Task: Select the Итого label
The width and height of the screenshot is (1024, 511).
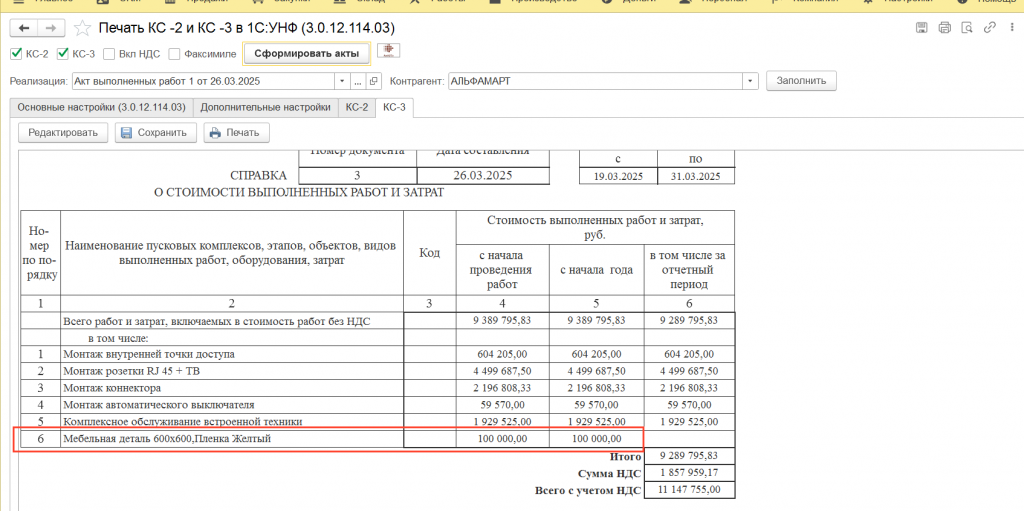Action: coord(625,456)
